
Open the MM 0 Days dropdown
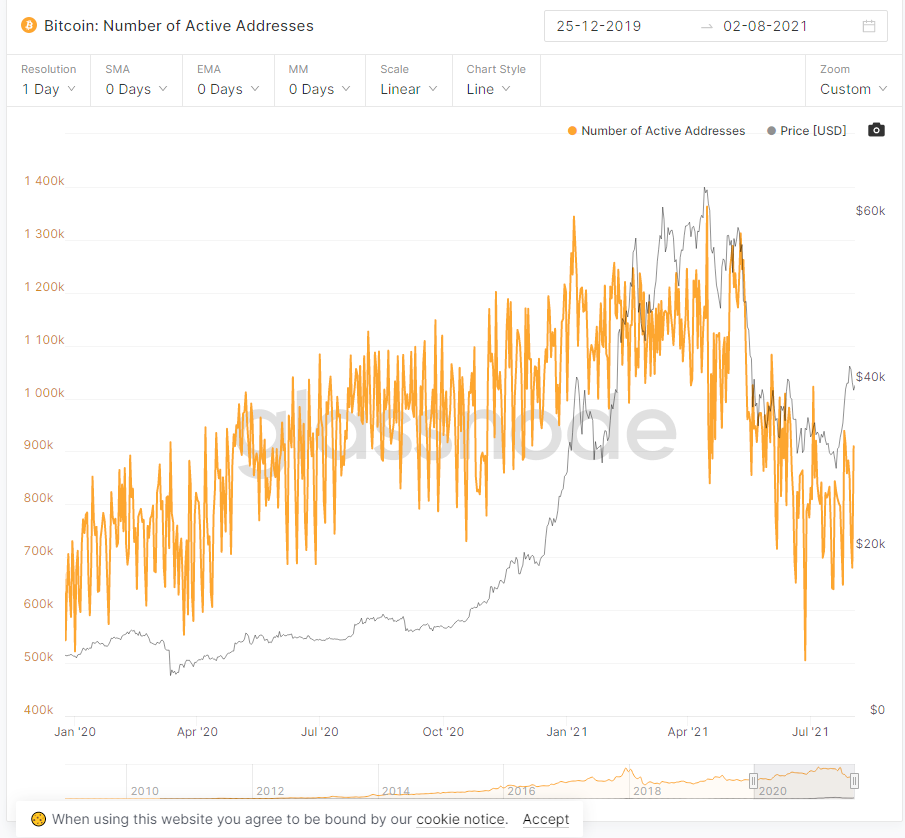click(320, 80)
